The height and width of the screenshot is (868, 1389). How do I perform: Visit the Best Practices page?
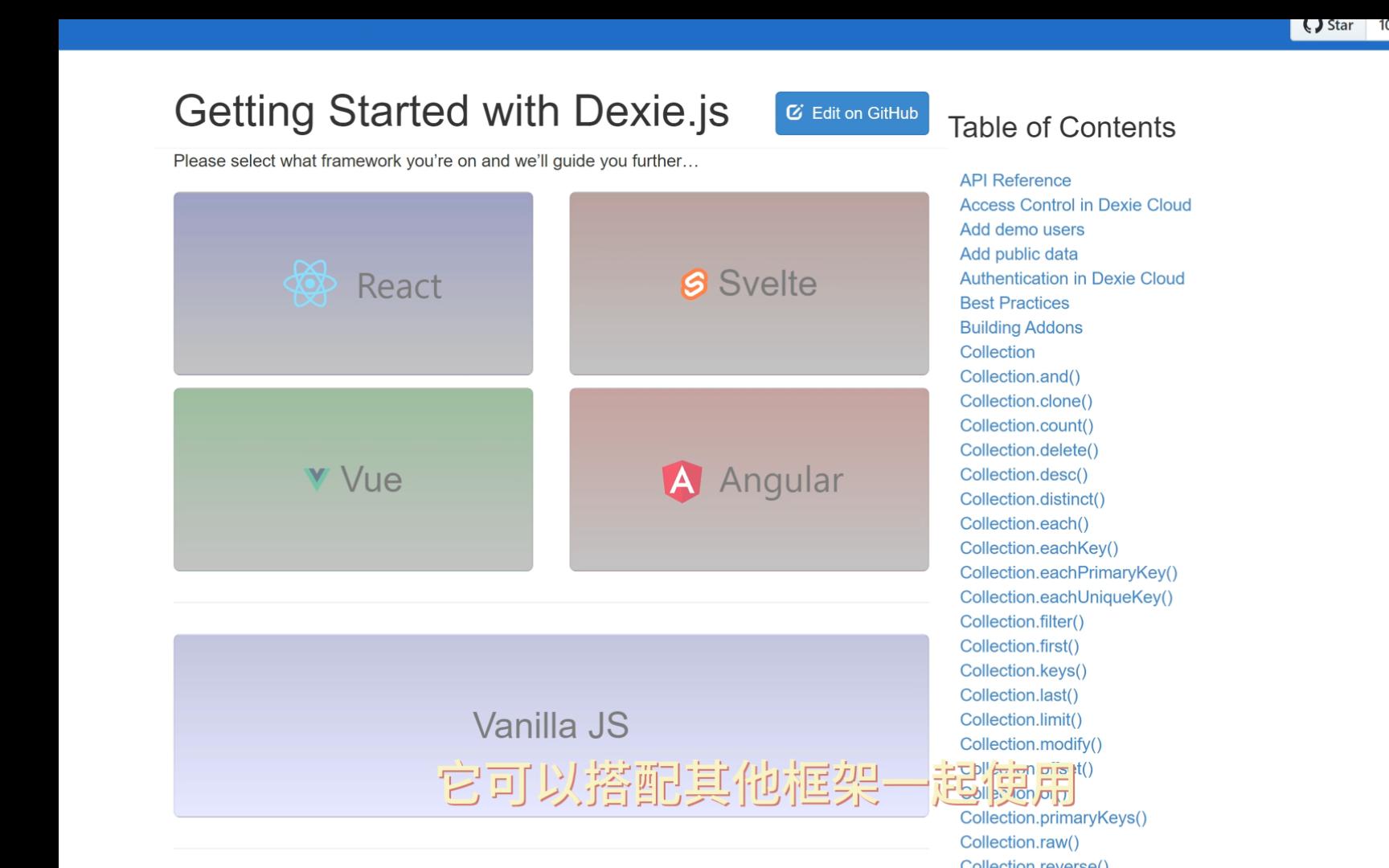(x=1014, y=303)
